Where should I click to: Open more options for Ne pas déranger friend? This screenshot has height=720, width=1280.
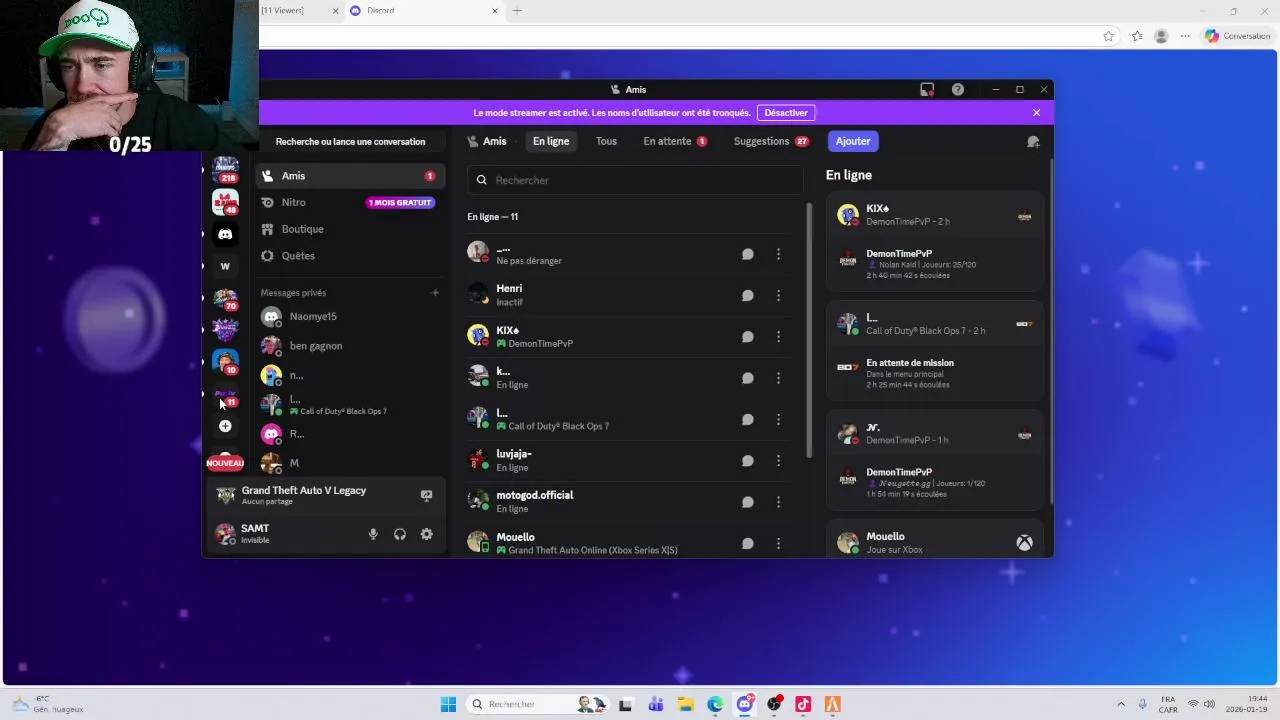(x=778, y=254)
